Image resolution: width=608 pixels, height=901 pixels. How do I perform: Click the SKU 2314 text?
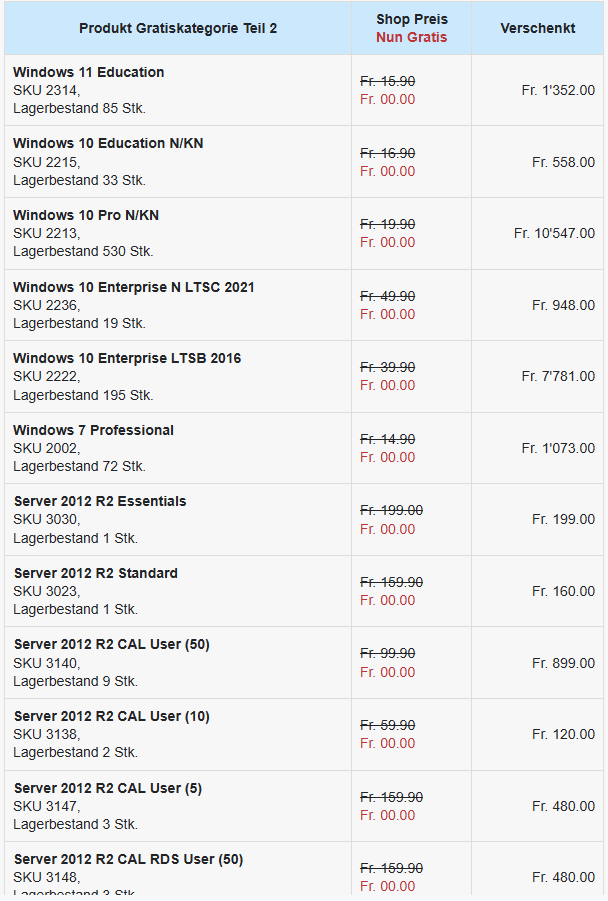[x=45, y=90]
